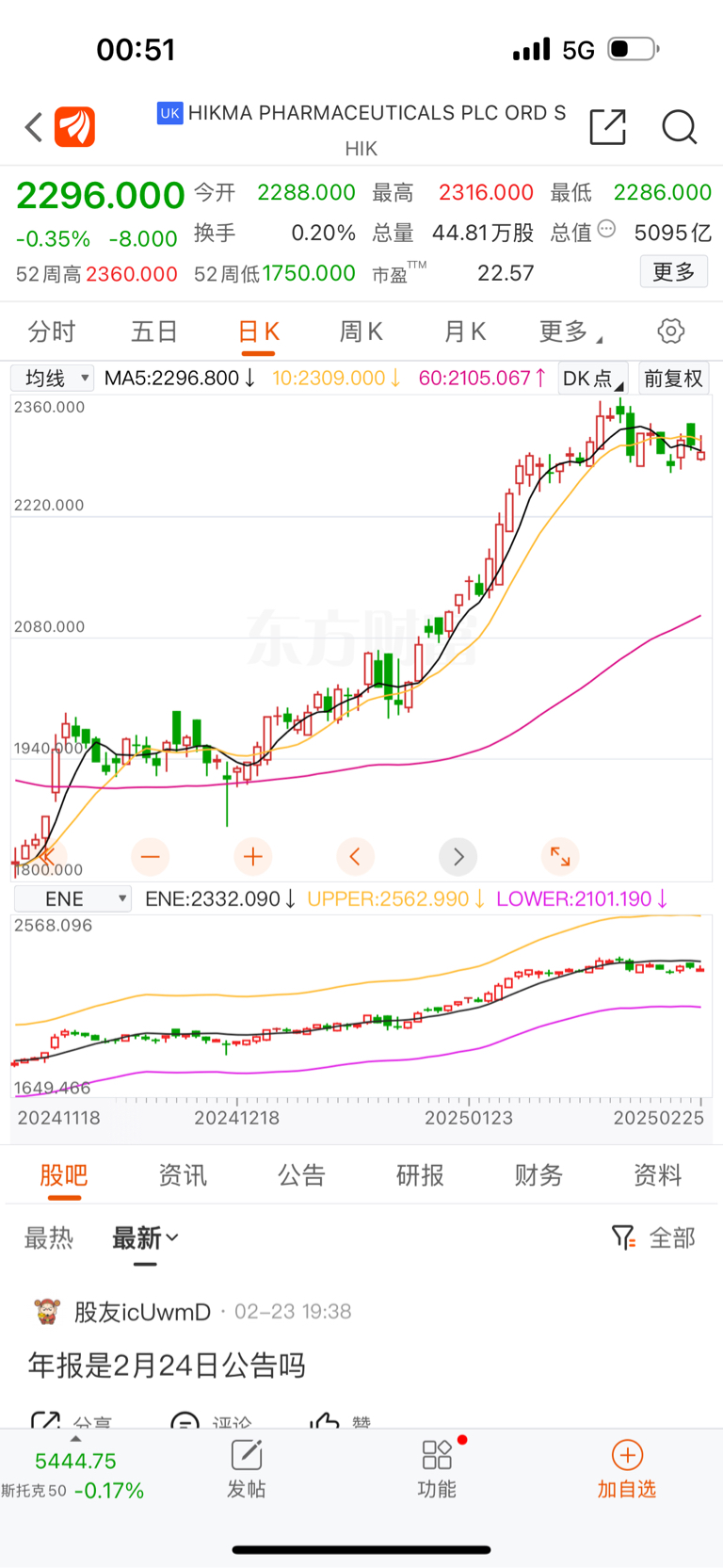Tap the 10:2309.000 moving average value
The height and width of the screenshot is (1568, 723).
pos(337,379)
